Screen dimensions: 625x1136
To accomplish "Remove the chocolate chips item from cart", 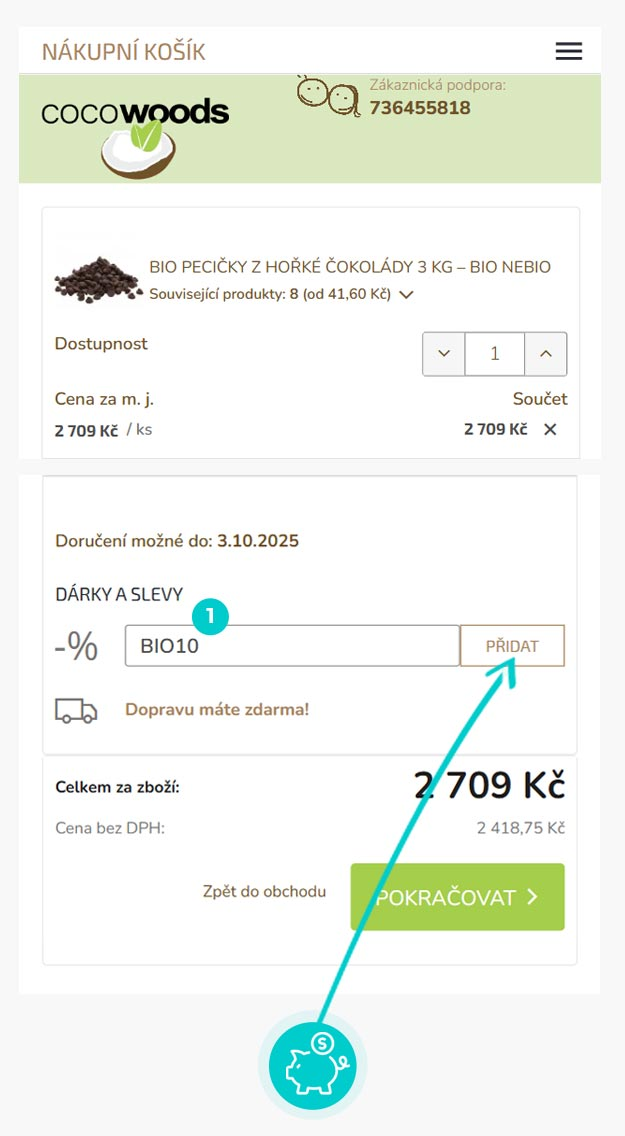I will point(550,429).
